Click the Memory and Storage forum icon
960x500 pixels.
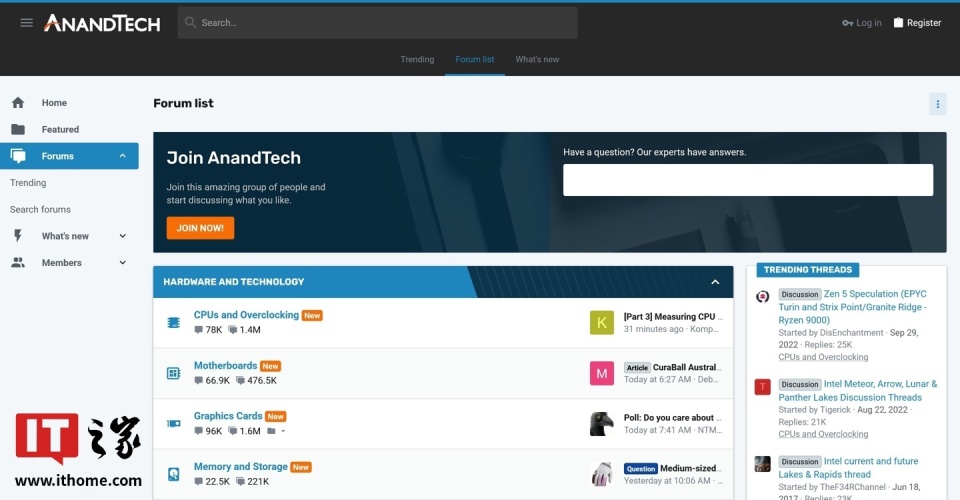click(173, 474)
